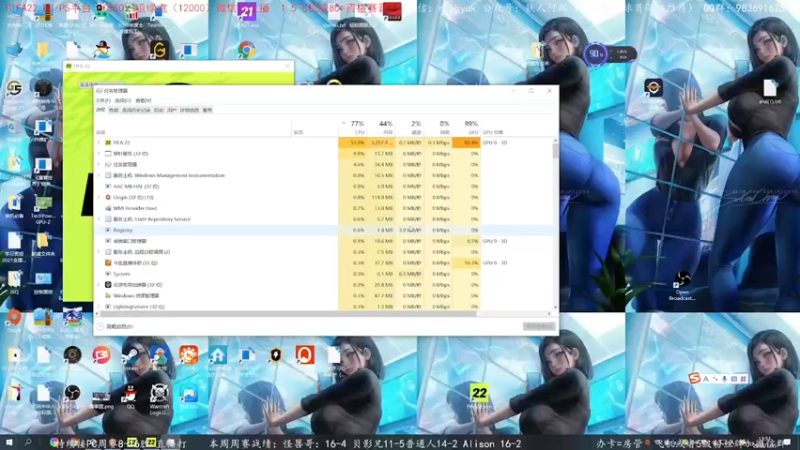Screen dimensions: 800x450
Task: Expand the State Repository Service host row
Action: click(98, 219)
